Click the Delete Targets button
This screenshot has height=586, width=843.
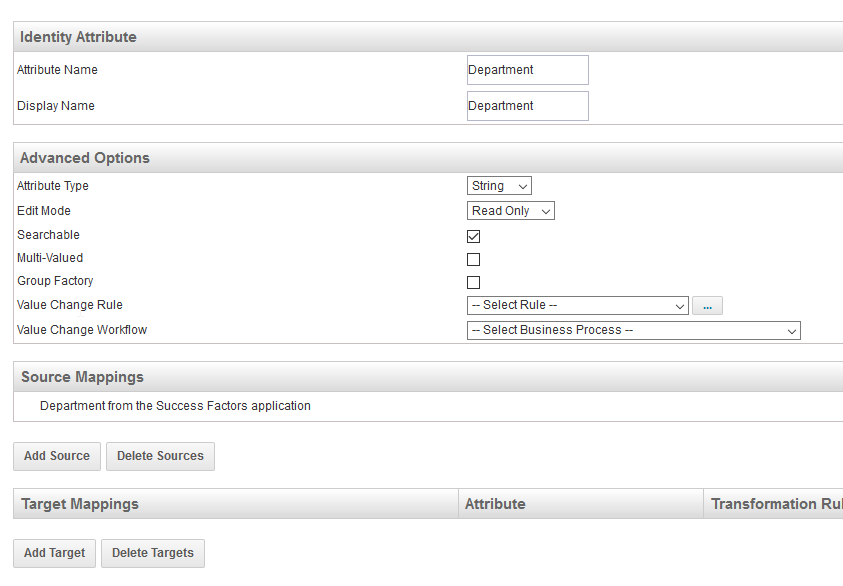[152, 553]
